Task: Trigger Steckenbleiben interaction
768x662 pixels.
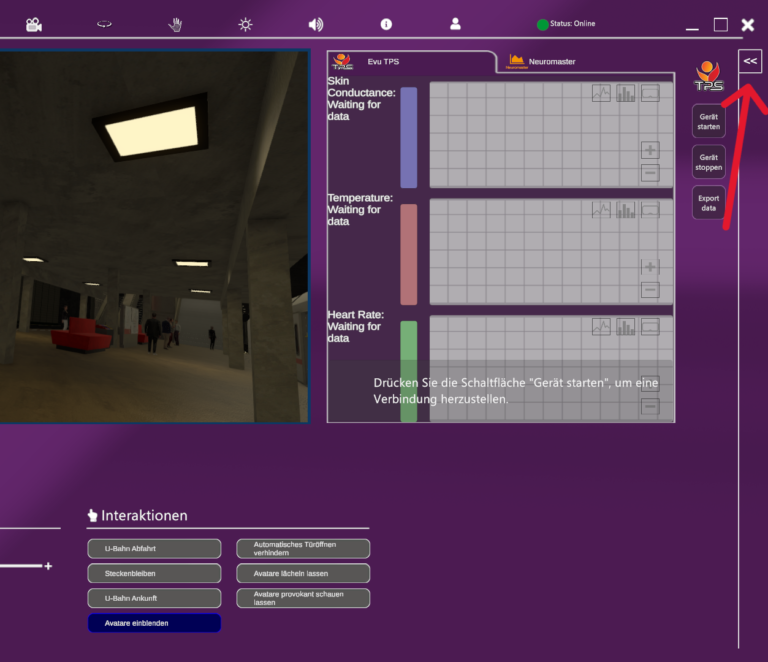Action: click(154, 573)
